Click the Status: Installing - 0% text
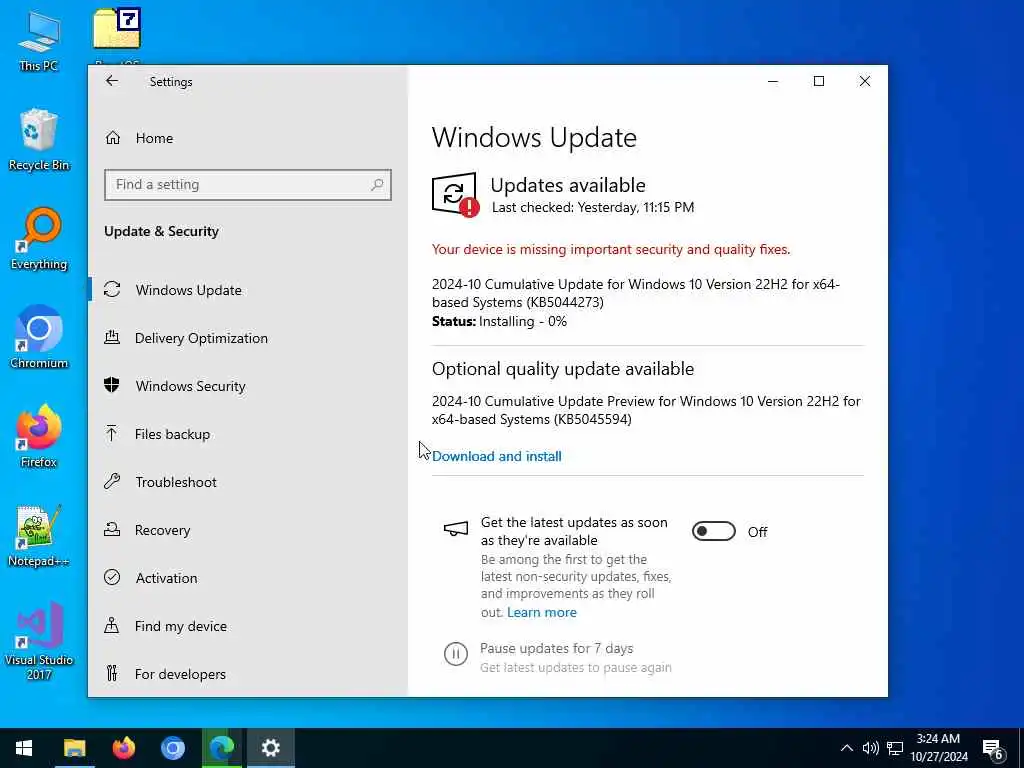The height and width of the screenshot is (768, 1024). coord(500,321)
